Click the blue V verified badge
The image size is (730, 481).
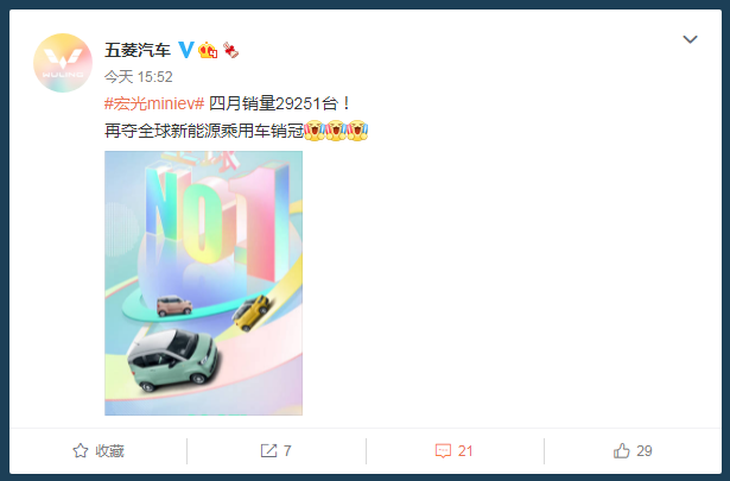(x=186, y=49)
